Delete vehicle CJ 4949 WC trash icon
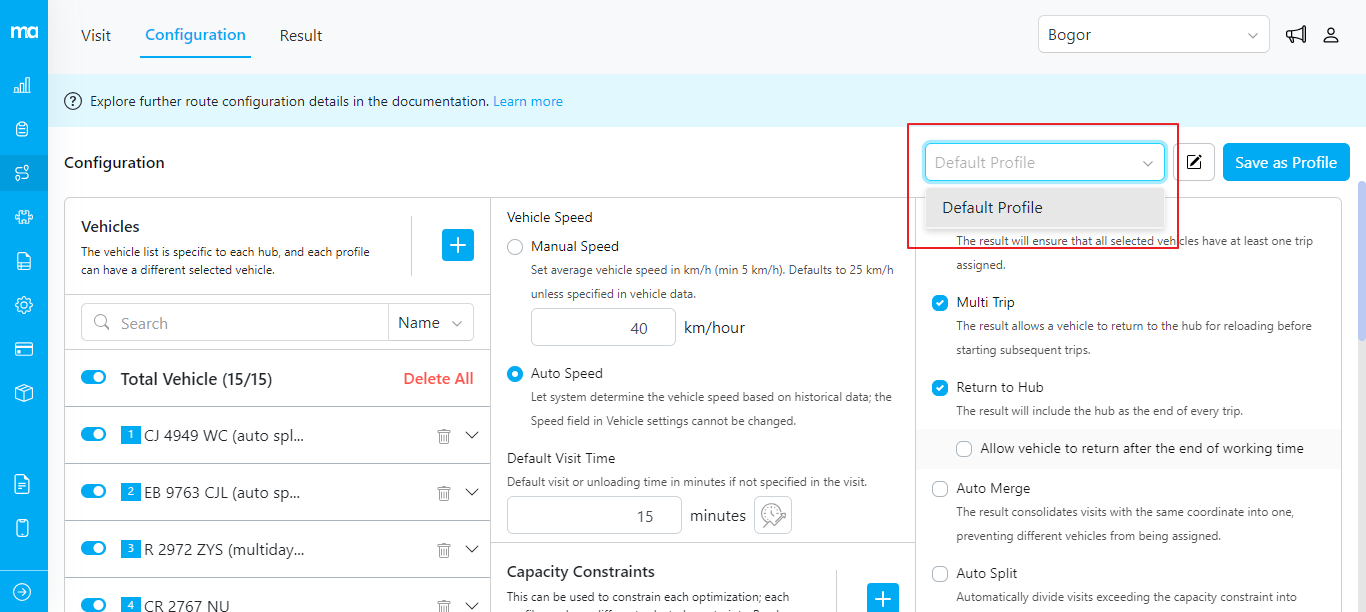 pyautogui.click(x=444, y=436)
